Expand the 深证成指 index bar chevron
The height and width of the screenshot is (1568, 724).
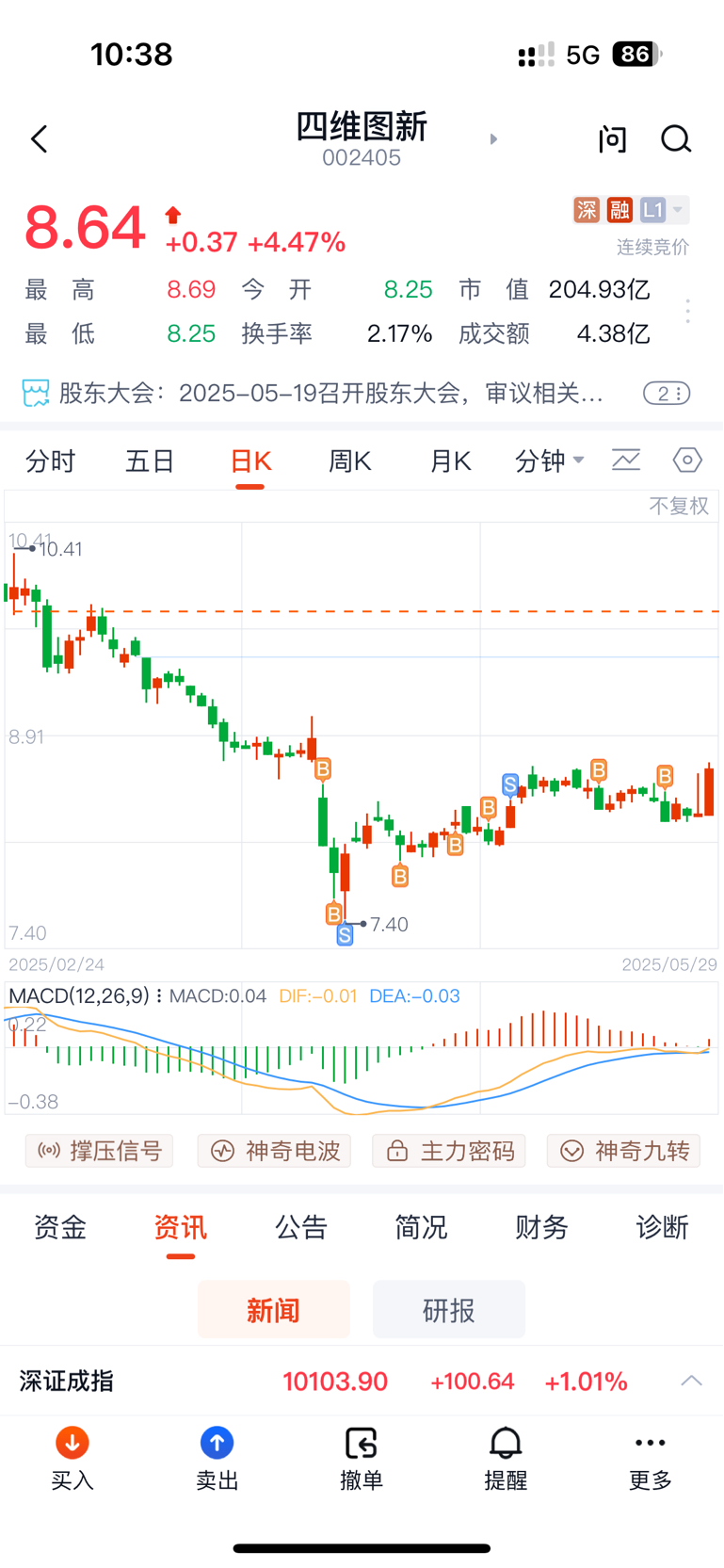point(692,1381)
